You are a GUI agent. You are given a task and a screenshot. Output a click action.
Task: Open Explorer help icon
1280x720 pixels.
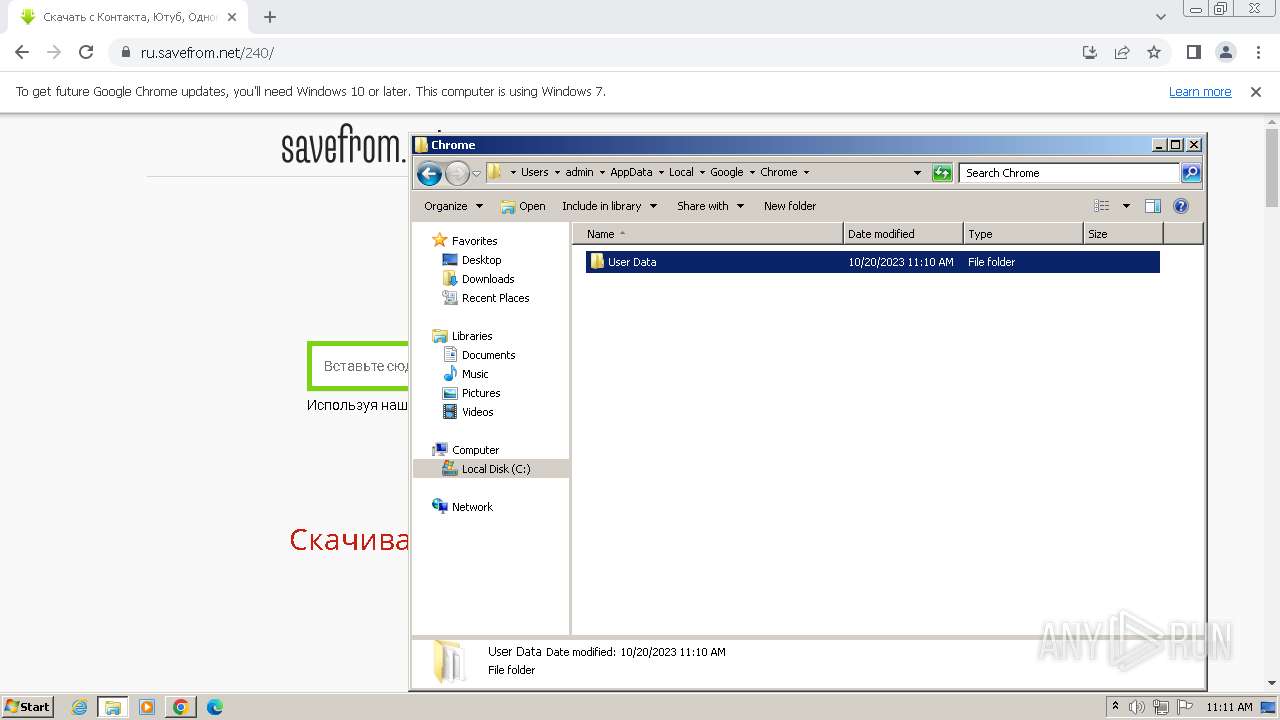(x=1181, y=206)
